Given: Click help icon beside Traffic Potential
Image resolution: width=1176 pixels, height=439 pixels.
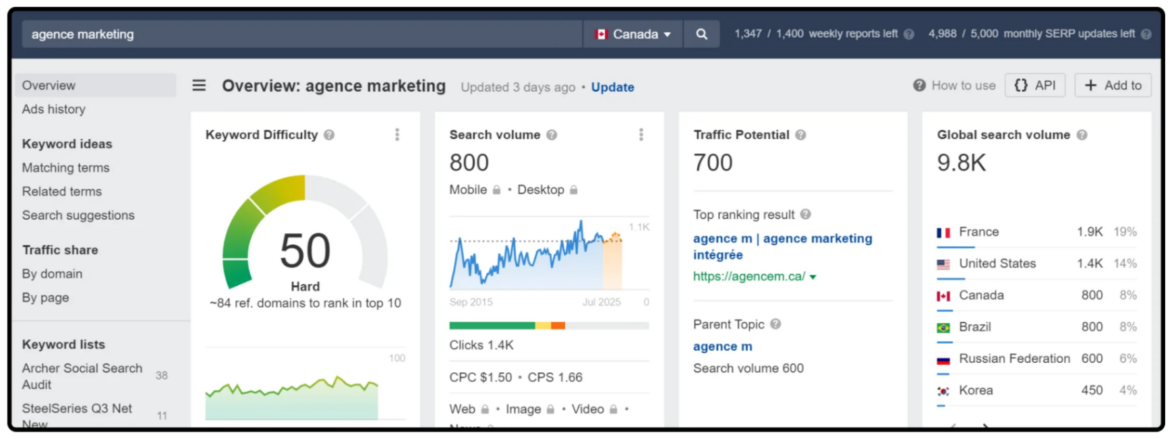Looking at the screenshot, I should [800, 135].
